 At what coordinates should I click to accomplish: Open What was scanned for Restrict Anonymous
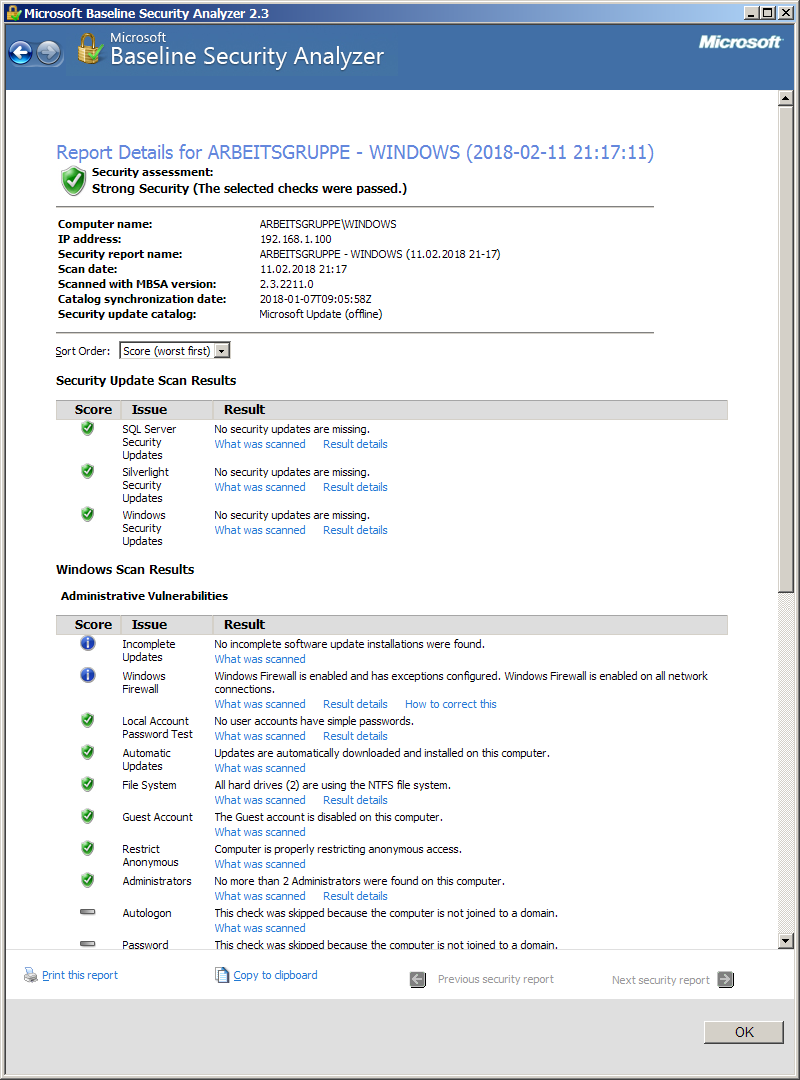click(x=260, y=864)
